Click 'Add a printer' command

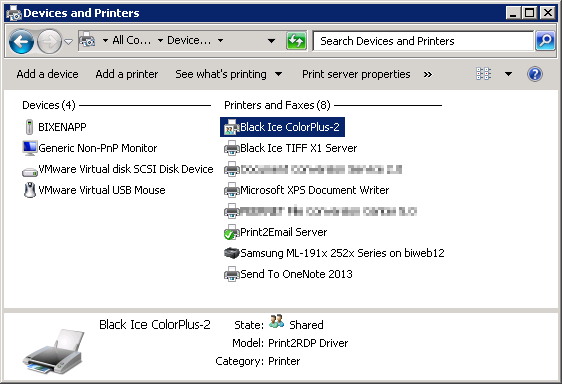tap(127, 74)
